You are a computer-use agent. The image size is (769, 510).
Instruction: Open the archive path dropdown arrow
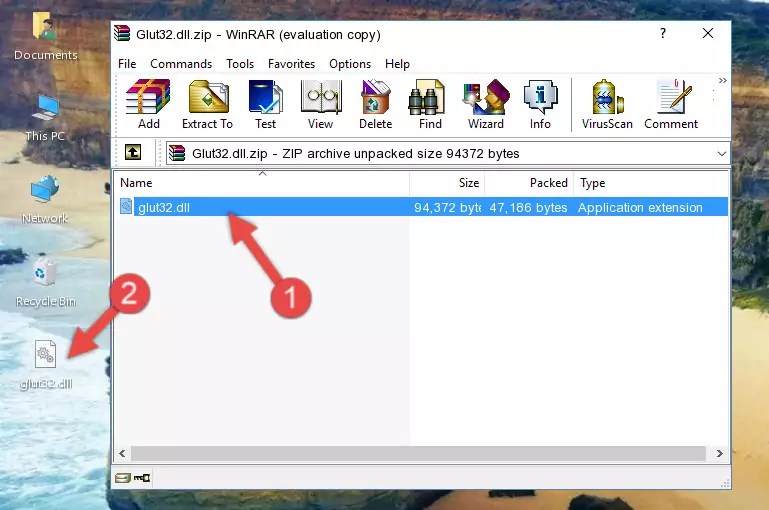coord(721,153)
